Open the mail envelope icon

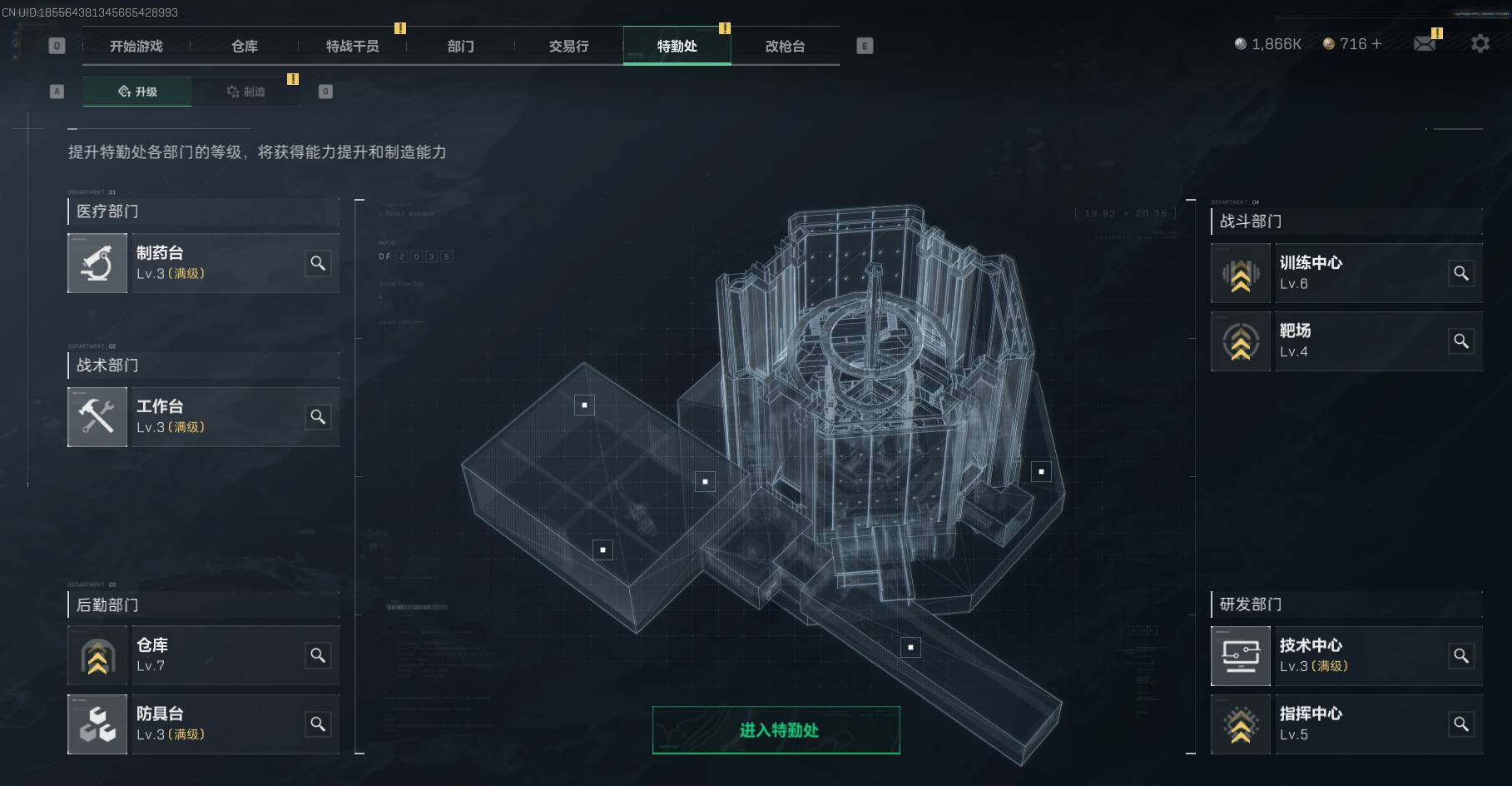tap(1425, 43)
